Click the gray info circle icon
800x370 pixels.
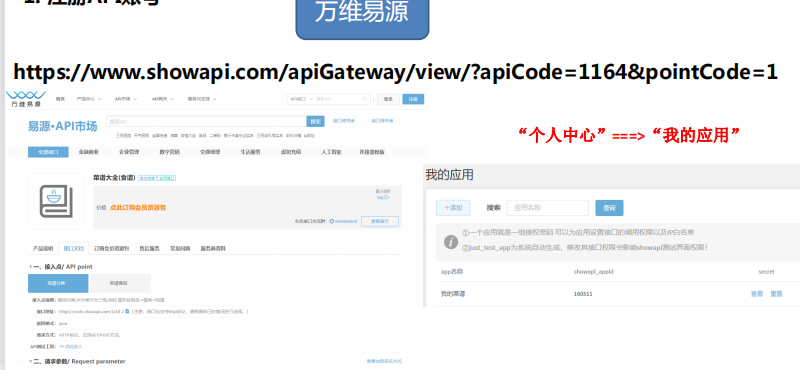pyautogui.click(x=451, y=242)
